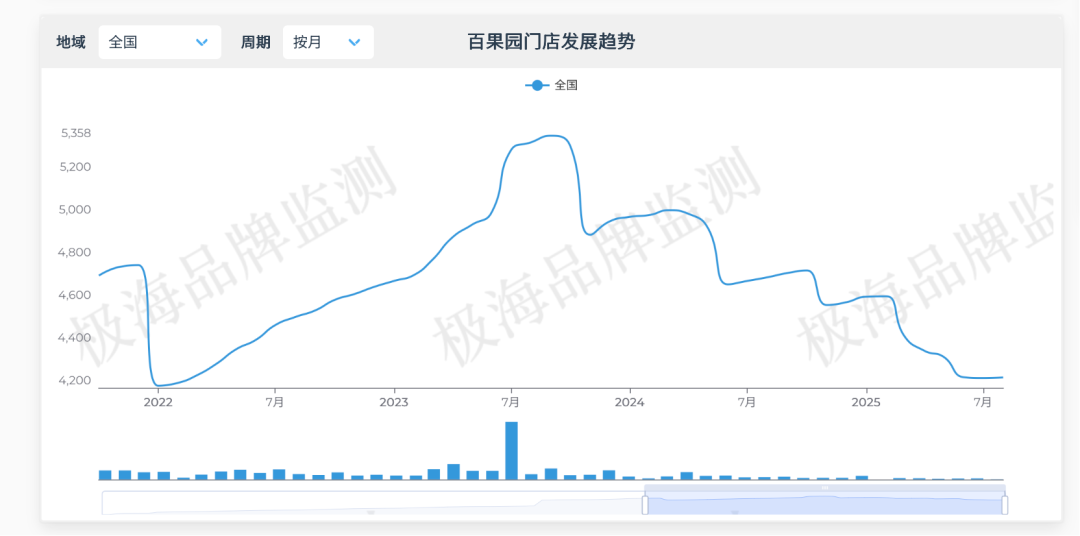Image resolution: width=1080 pixels, height=536 pixels.
Task: Click the chart title 百果园门店发展趋势
Action: pos(551,42)
